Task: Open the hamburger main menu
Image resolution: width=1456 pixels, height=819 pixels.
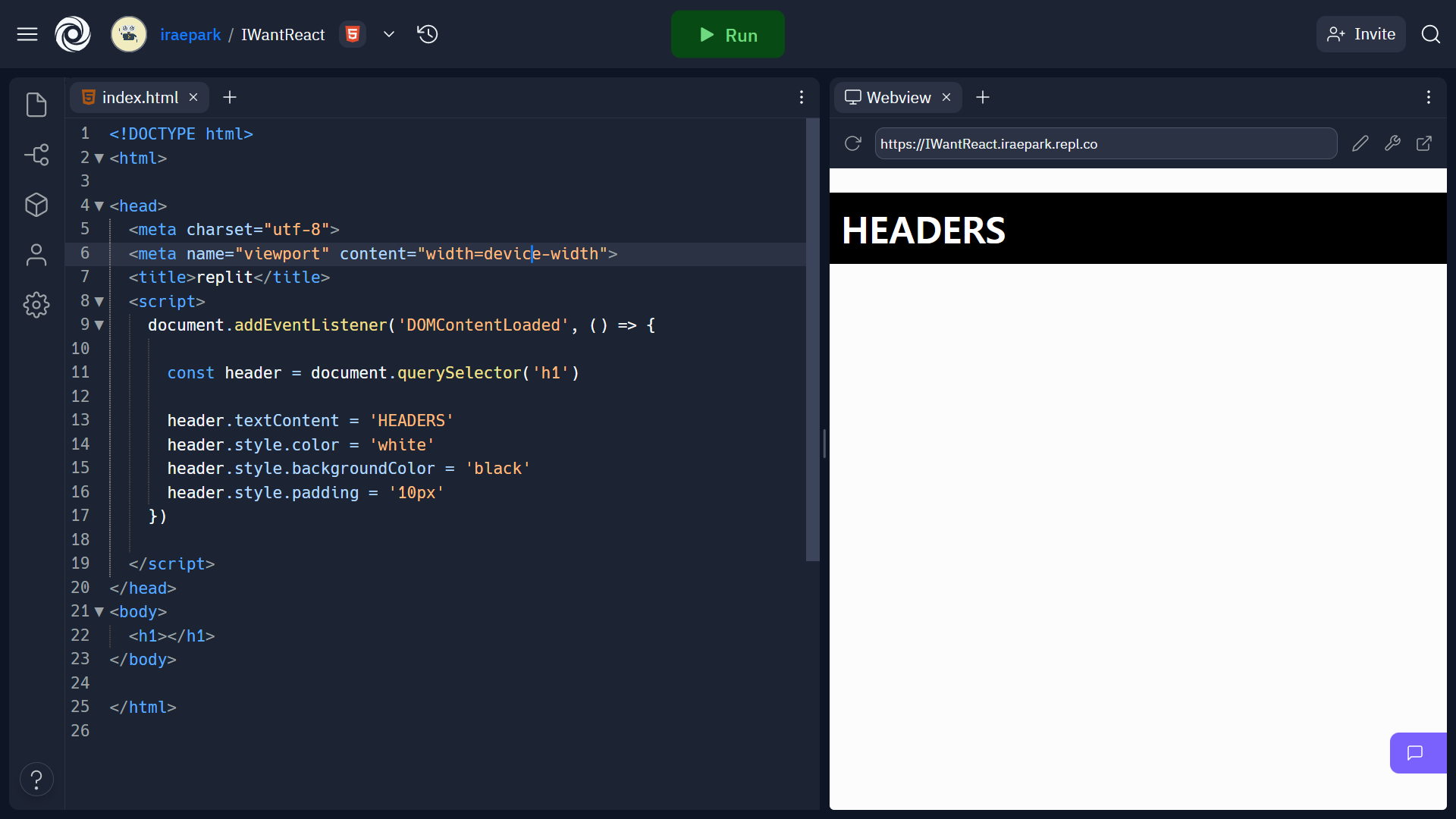Action: pos(27,34)
